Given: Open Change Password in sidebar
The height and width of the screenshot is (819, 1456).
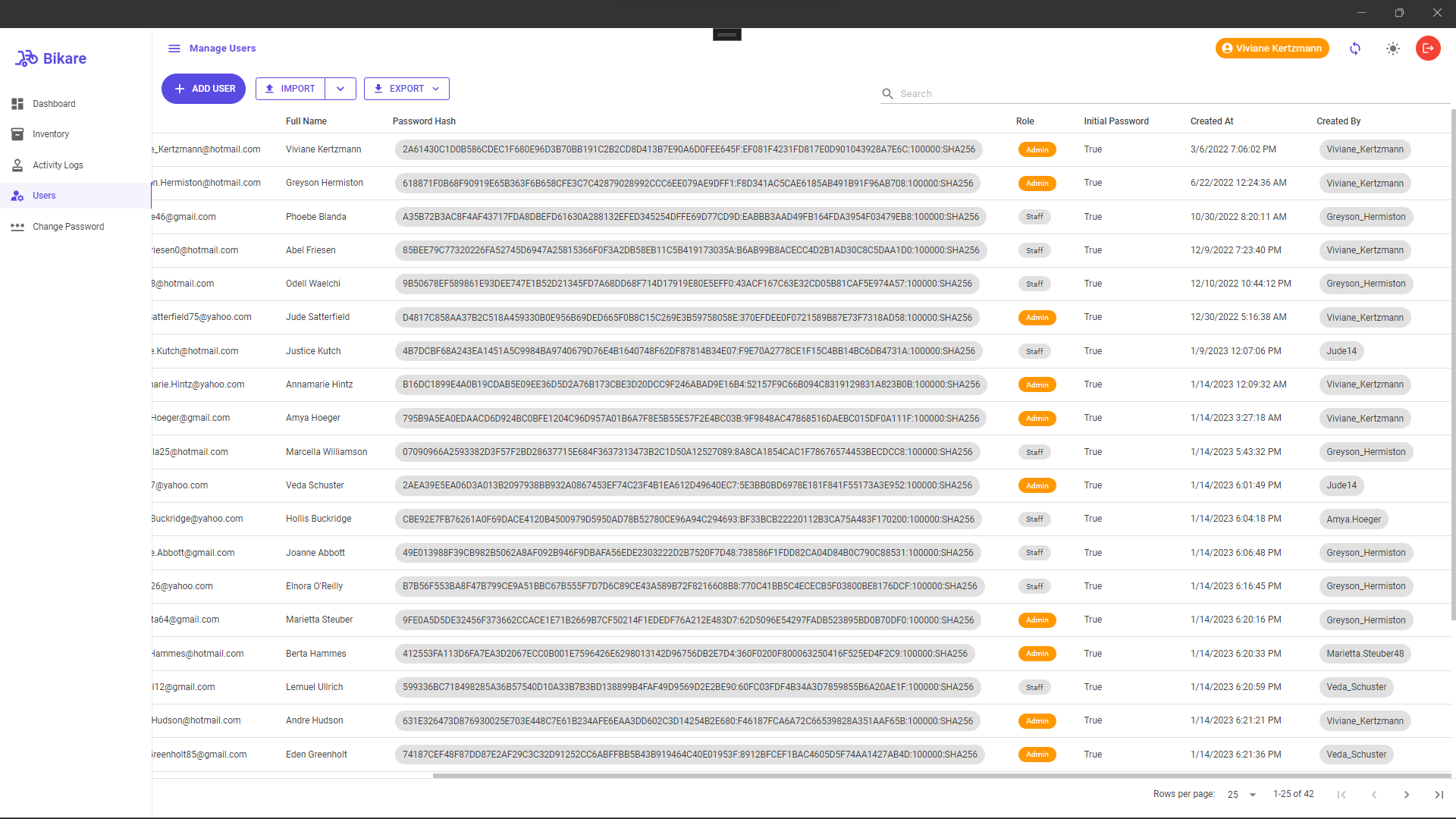Looking at the screenshot, I should coord(68,227).
